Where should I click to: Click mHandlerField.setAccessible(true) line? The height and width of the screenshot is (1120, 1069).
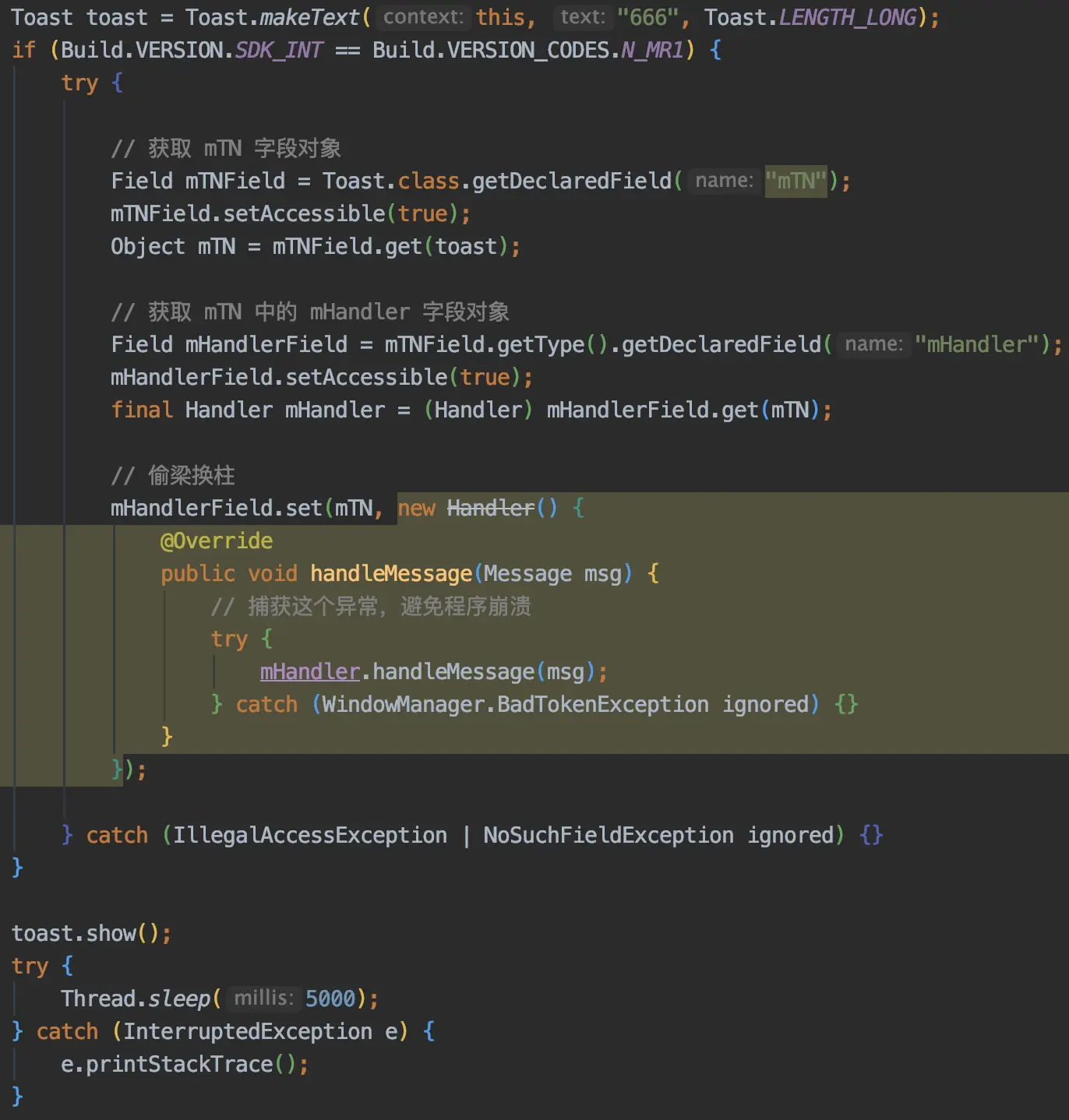click(322, 377)
